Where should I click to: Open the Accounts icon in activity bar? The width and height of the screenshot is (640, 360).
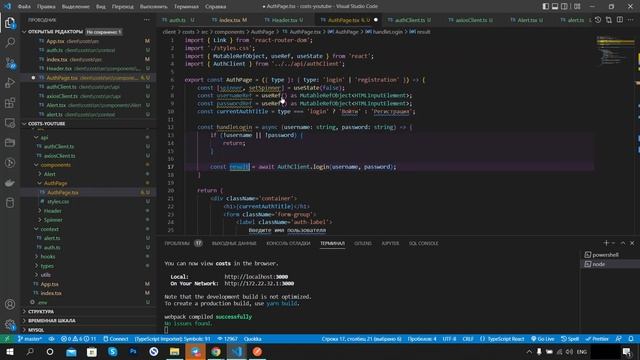coord(10,304)
